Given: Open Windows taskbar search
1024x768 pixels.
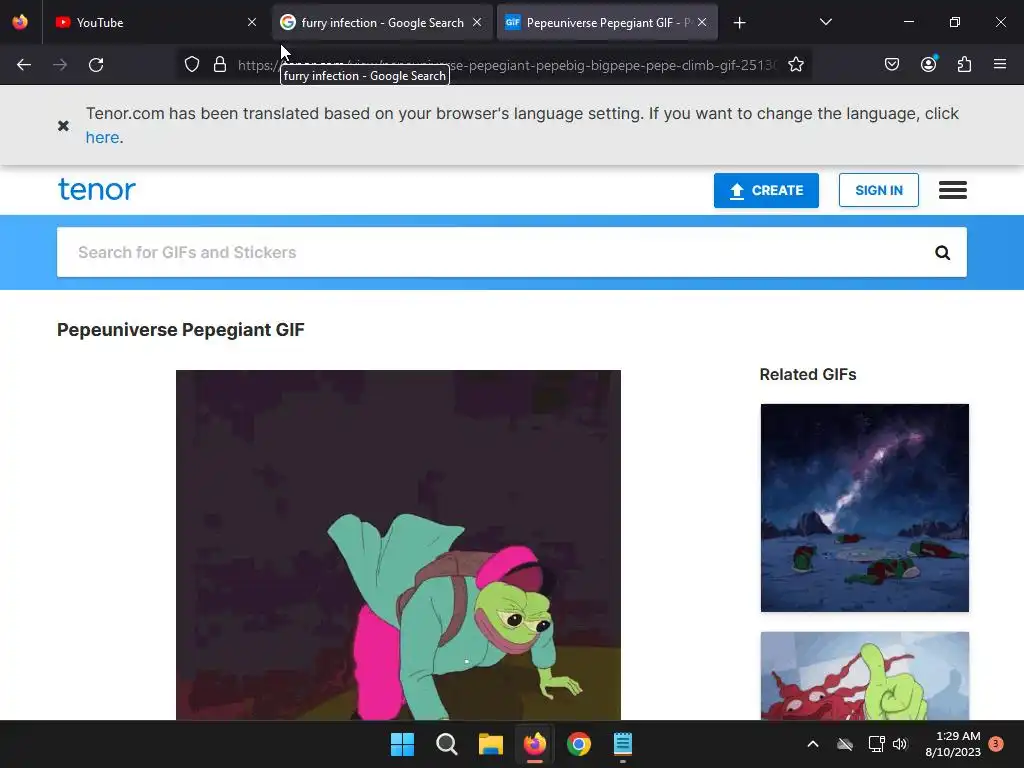Looking at the screenshot, I should point(447,744).
